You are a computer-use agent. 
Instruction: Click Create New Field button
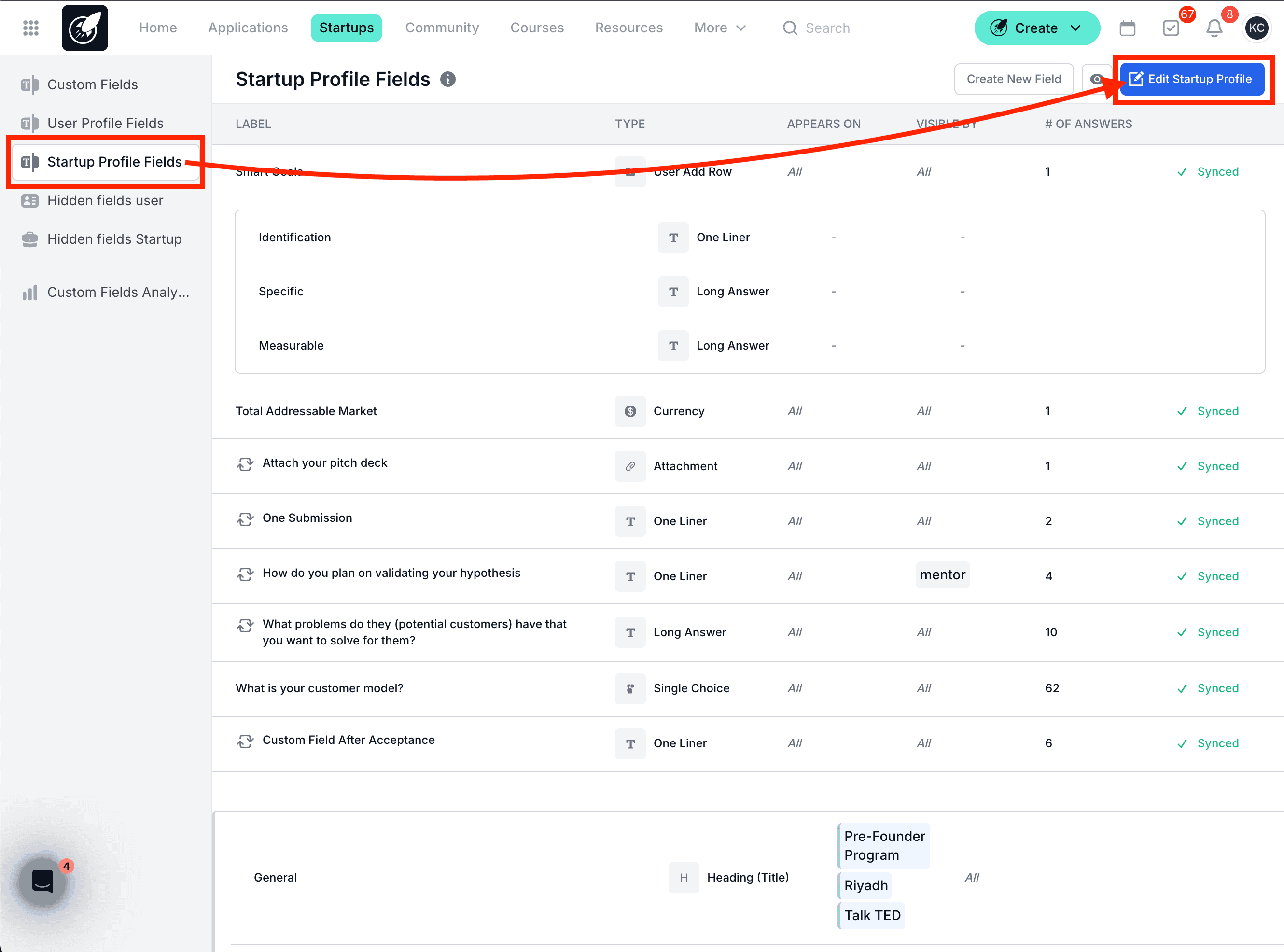[x=1013, y=79]
